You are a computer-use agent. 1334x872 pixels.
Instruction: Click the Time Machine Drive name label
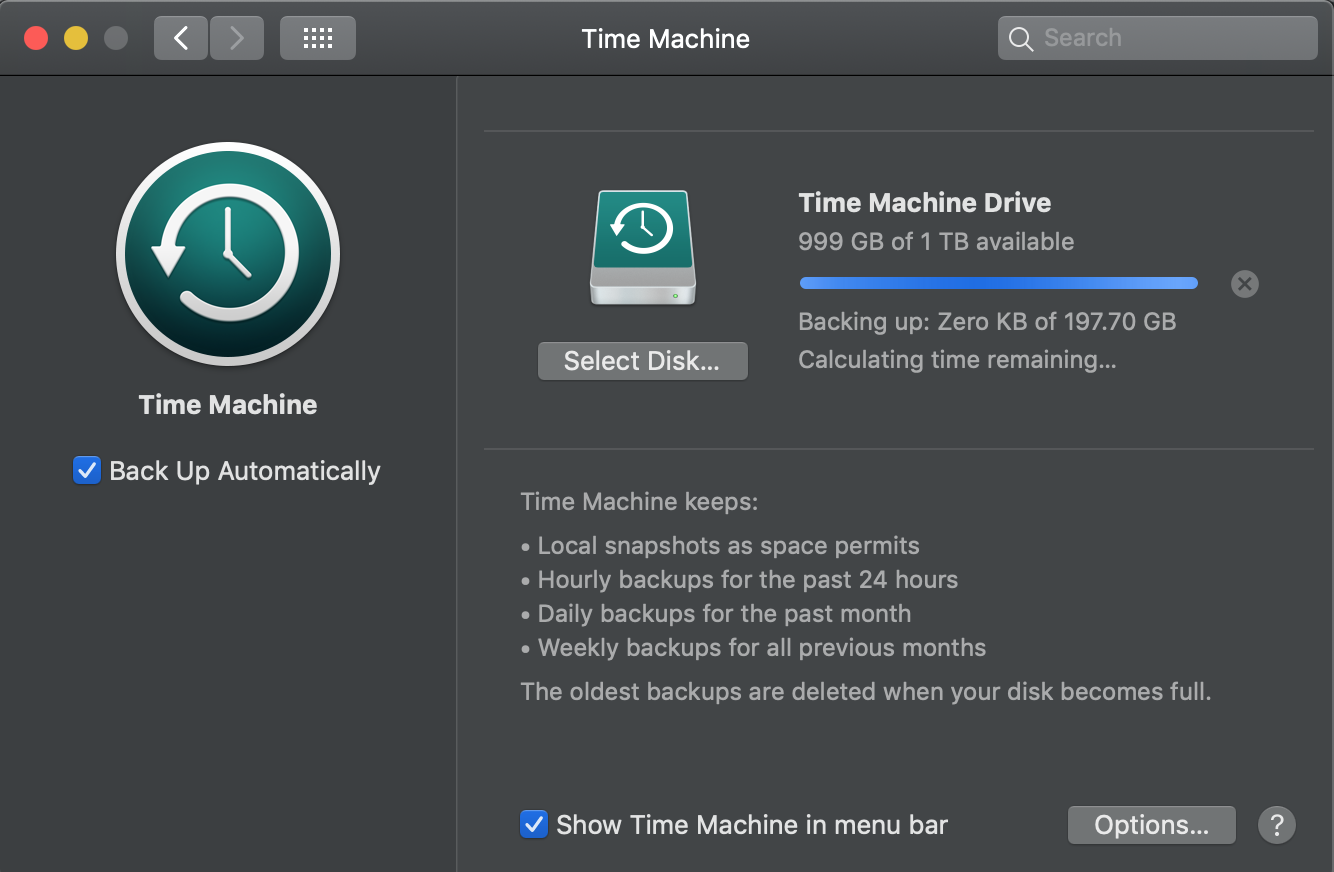924,203
